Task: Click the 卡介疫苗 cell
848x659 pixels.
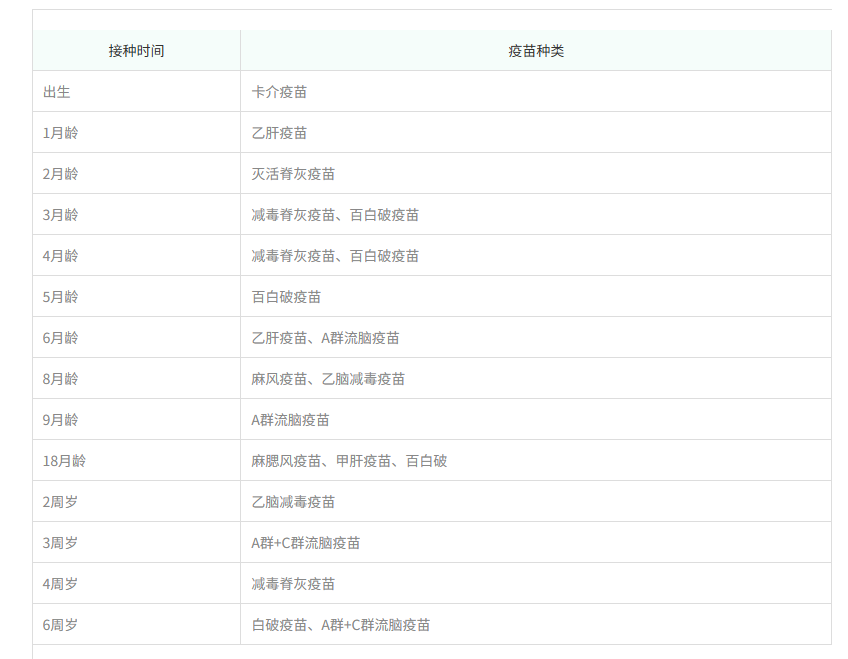Action: pyautogui.click(x=535, y=91)
